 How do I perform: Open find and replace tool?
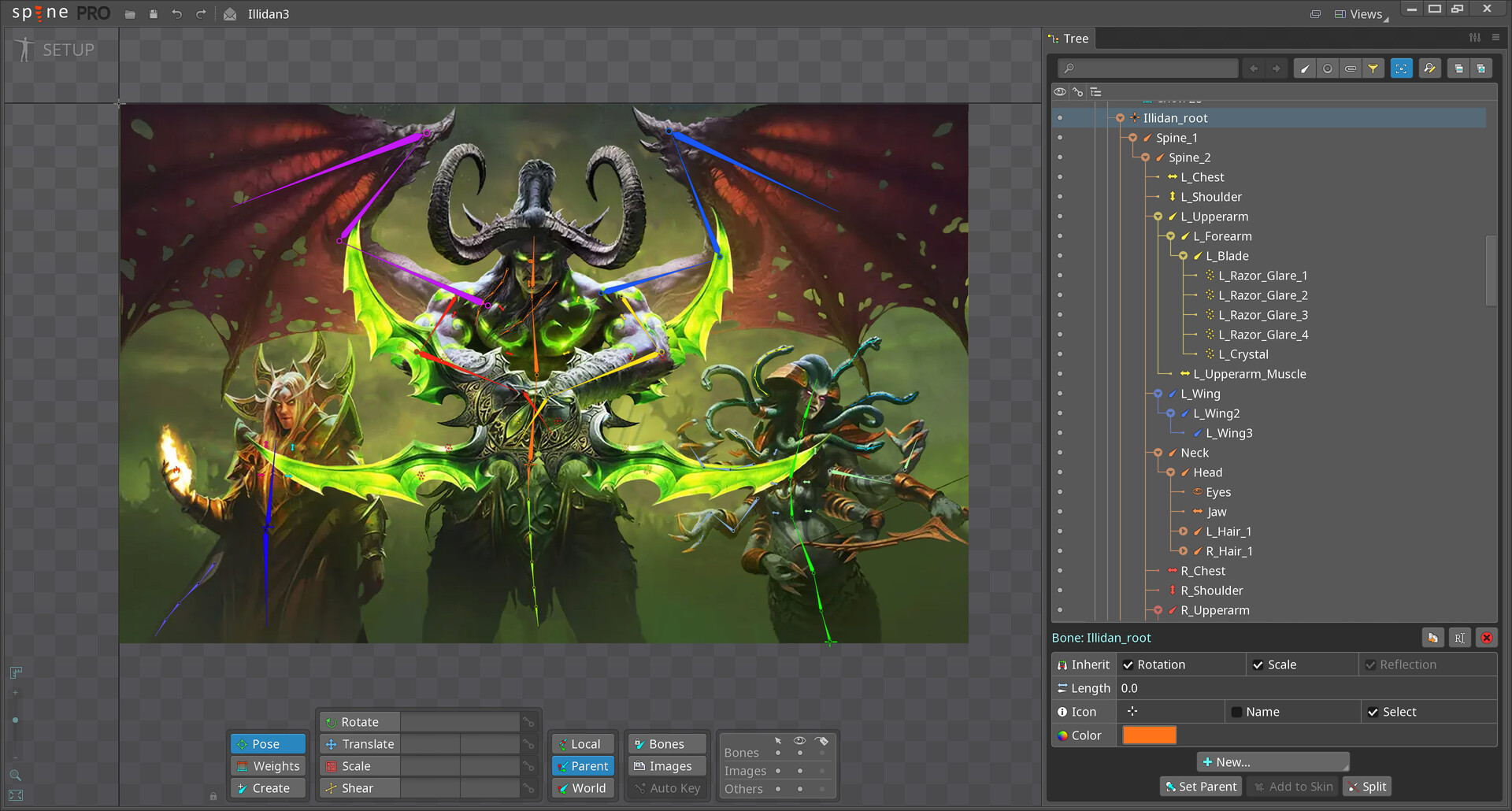point(1429,69)
